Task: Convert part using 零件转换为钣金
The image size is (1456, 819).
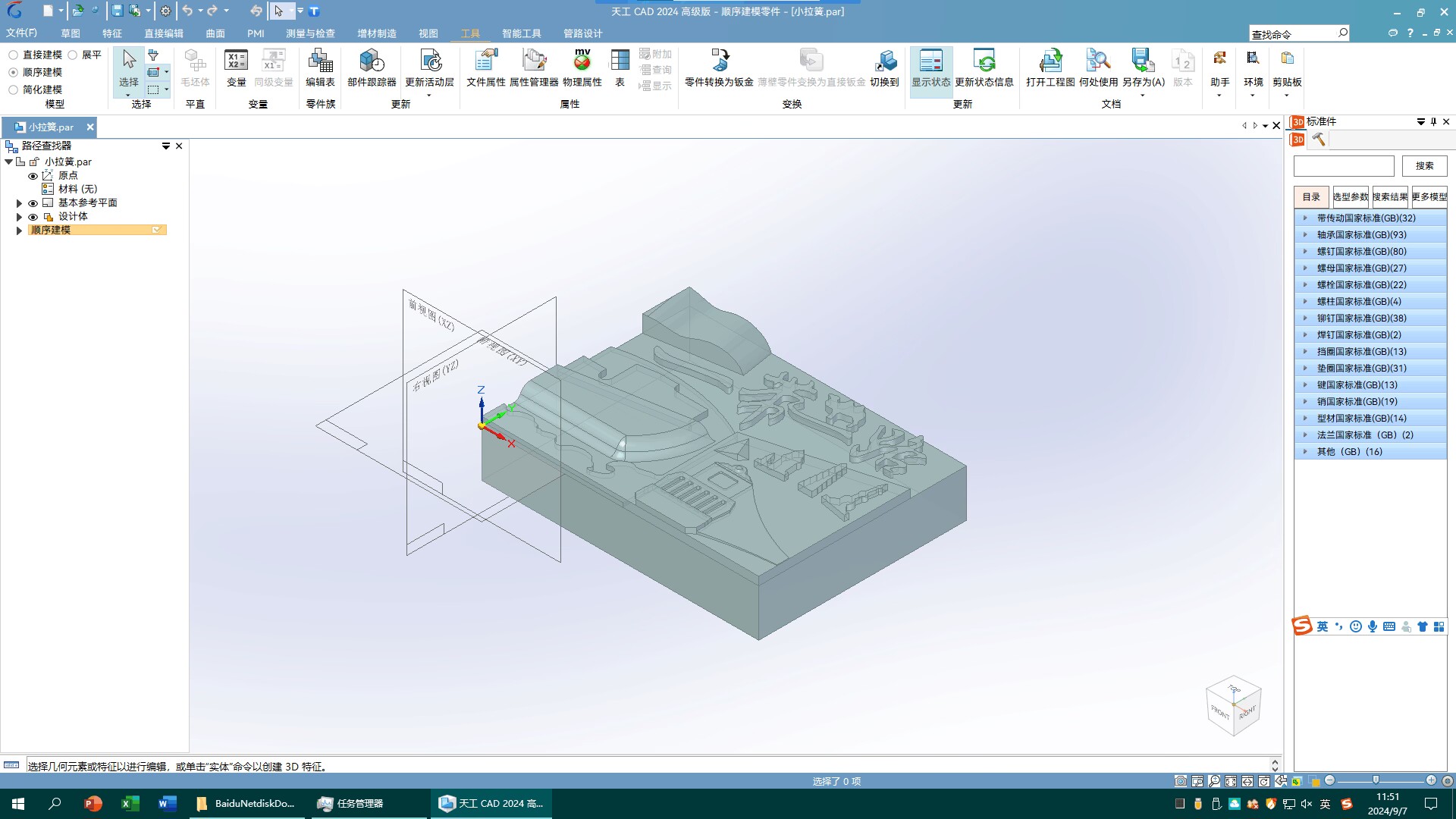Action: [x=719, y=68]
